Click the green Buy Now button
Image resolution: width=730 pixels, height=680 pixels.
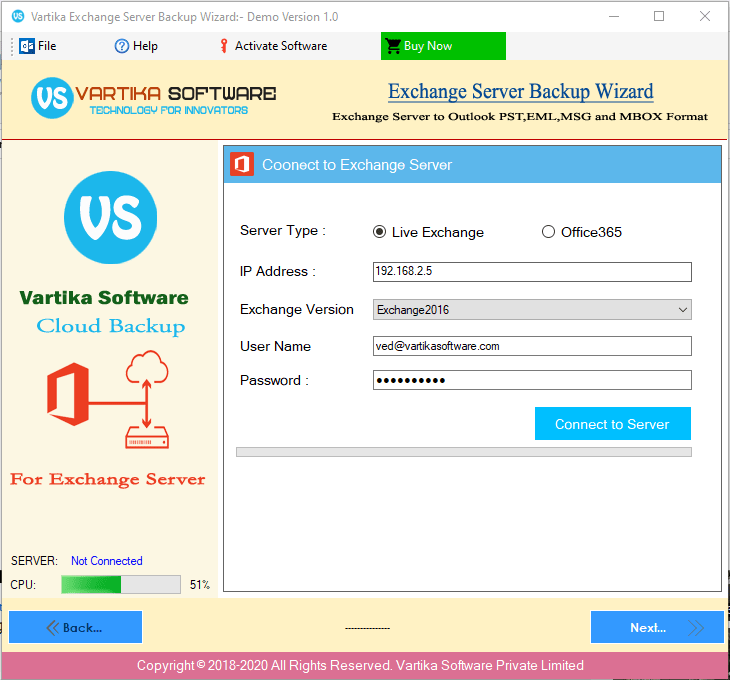(x=443, y=46)
